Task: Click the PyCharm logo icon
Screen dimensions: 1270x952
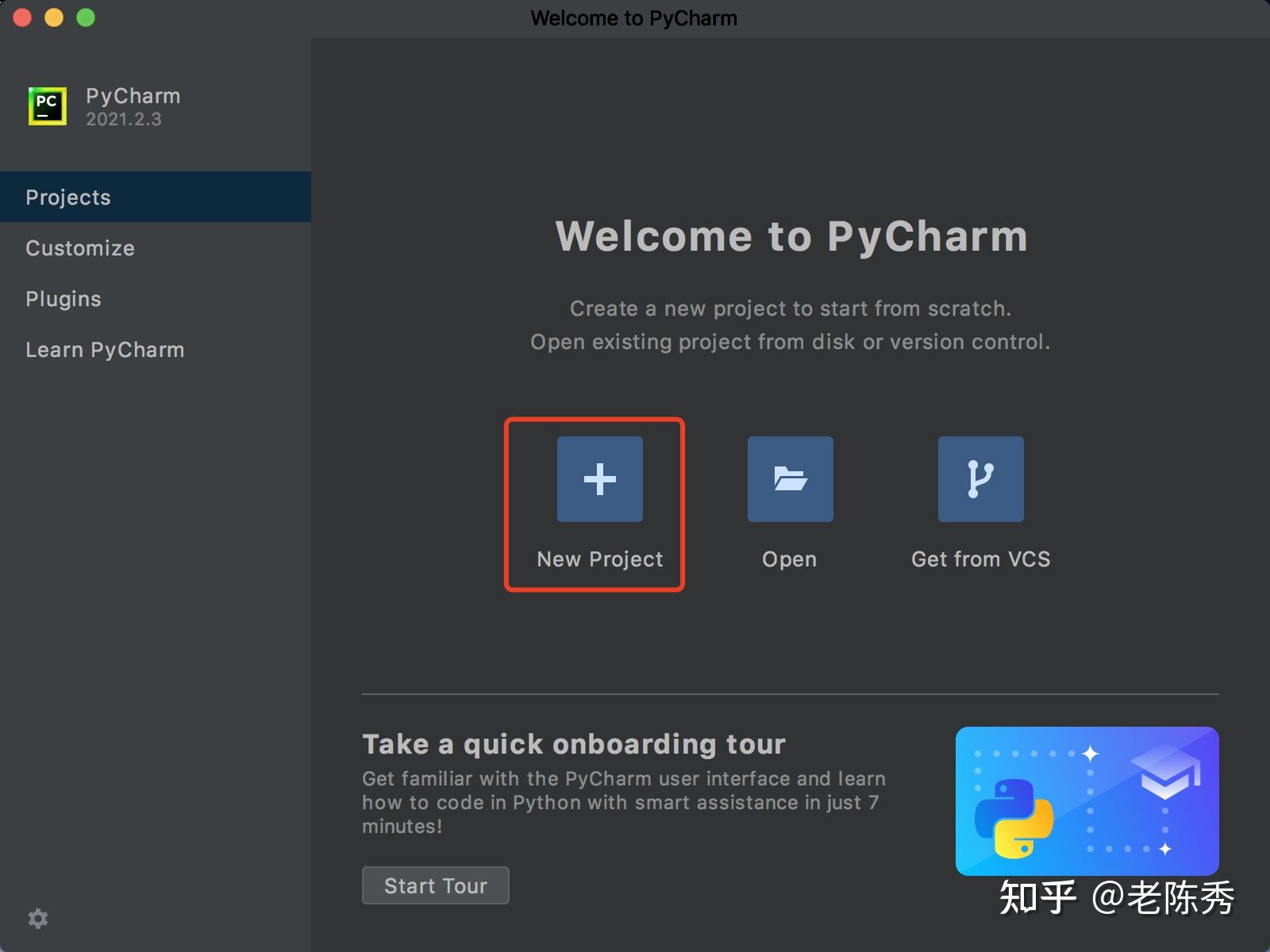Action: tap(47, 104)
